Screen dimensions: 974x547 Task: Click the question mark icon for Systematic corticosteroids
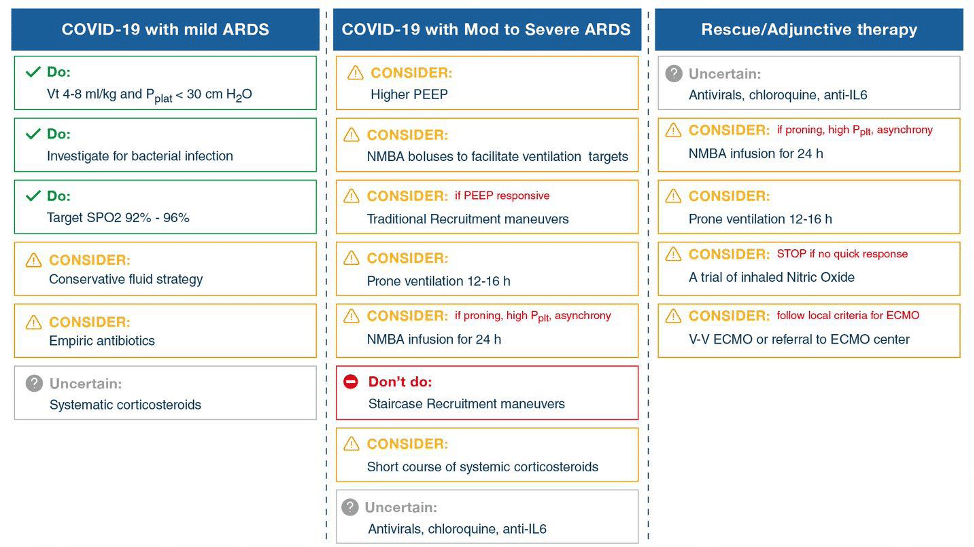tap(34, 383)
